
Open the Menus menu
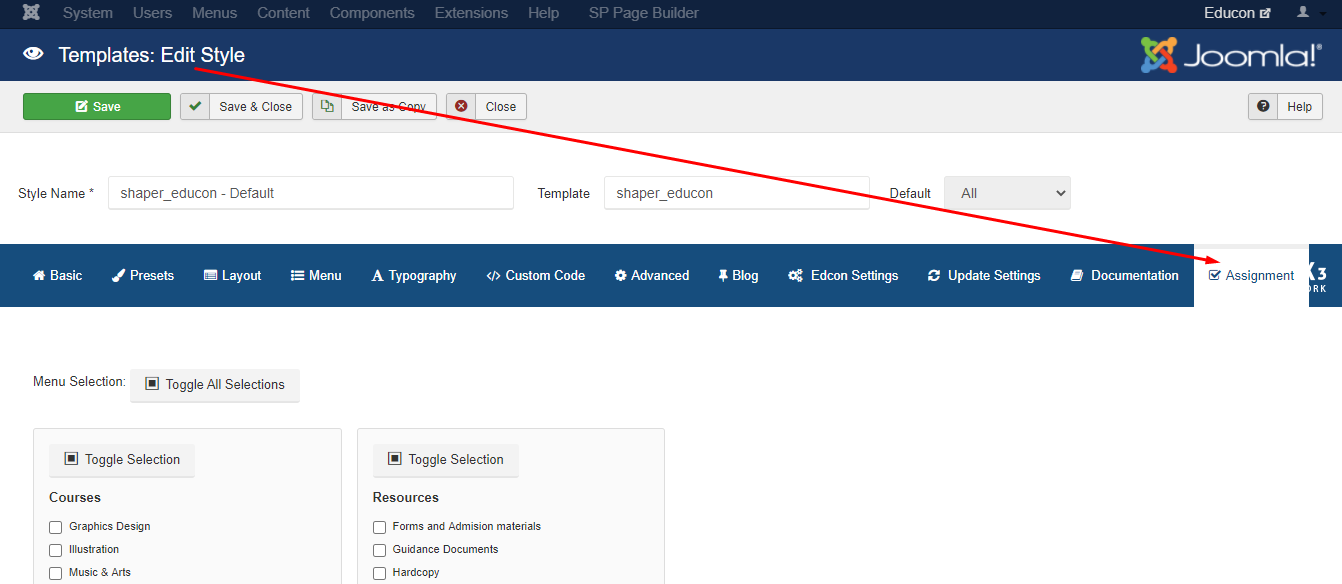(215, 13)
